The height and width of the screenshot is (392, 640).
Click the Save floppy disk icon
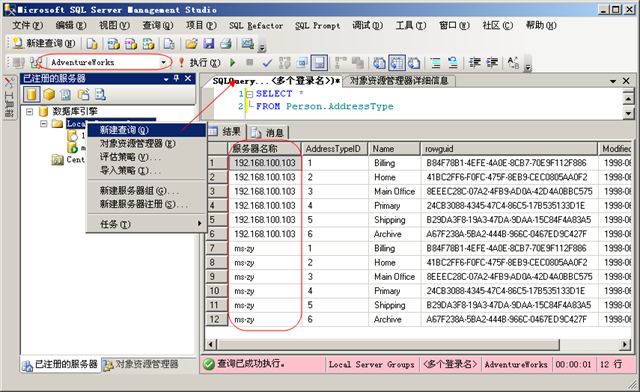coord(209,43)
